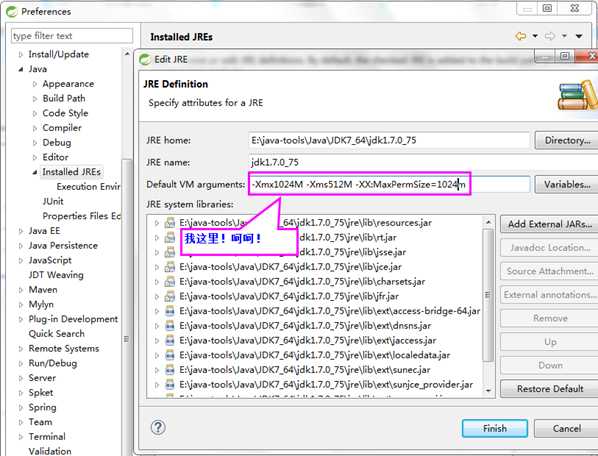The image size is (598, 456).
Task: Click the Restore Default button
Action: (x=549, y=389)
